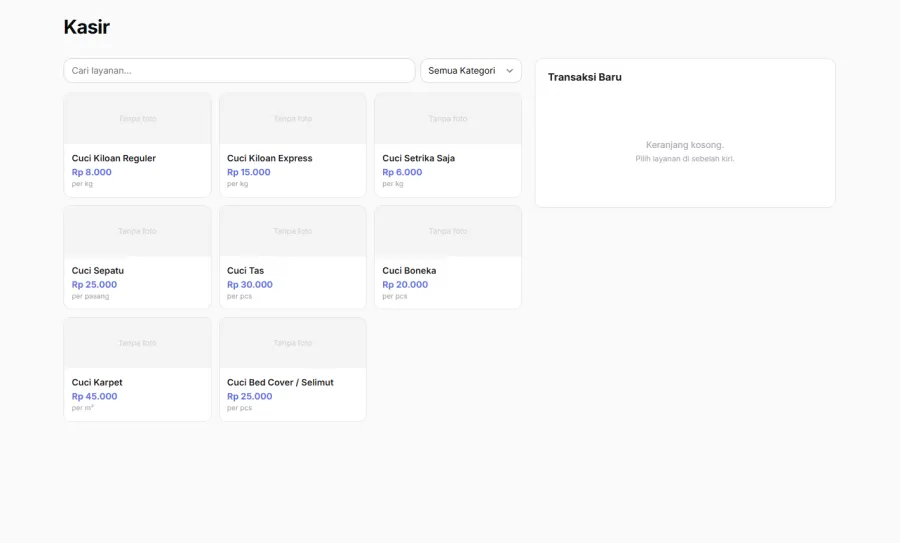The height and width of the screenshot is (543, 900).
Task: Expand category list via chevron arrow
Action: click(509, 71)
